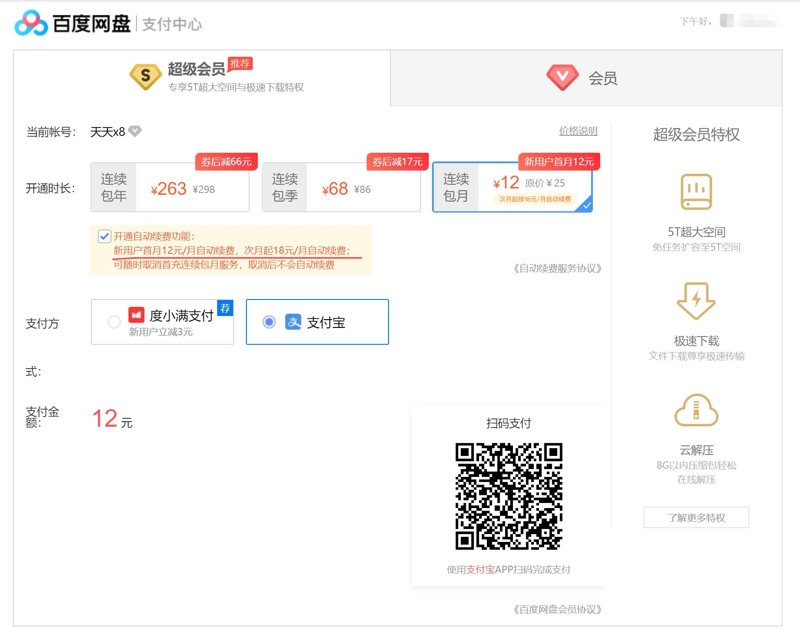Click the blue 荐 corner badge
800x637 pixels.
pyautogui.click(x=225, y=308)
